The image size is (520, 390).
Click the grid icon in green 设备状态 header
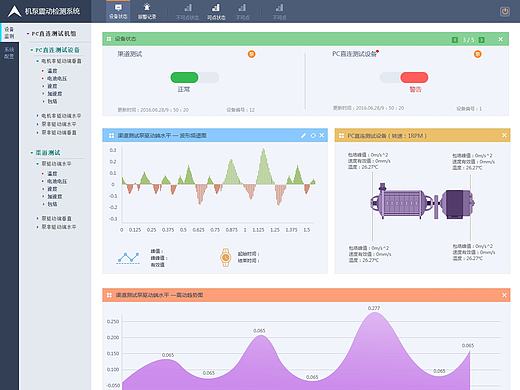tap(109, 39)
